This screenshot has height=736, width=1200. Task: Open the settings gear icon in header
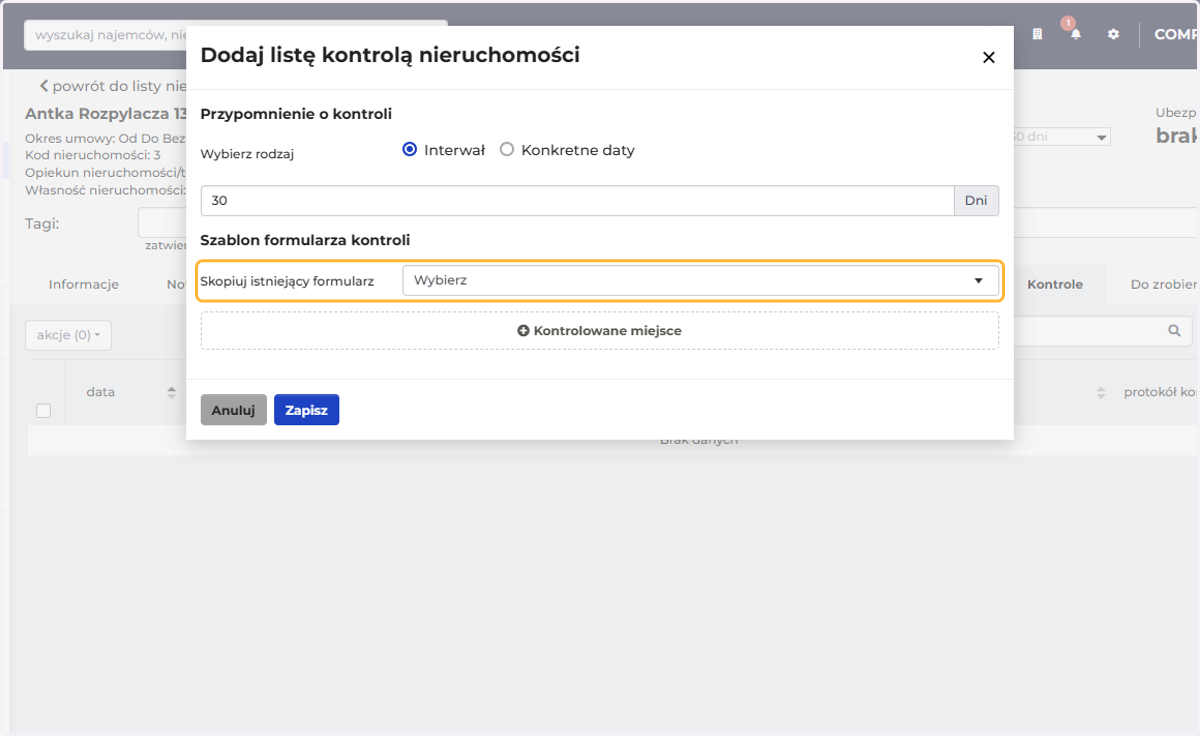coord(1113,34)
